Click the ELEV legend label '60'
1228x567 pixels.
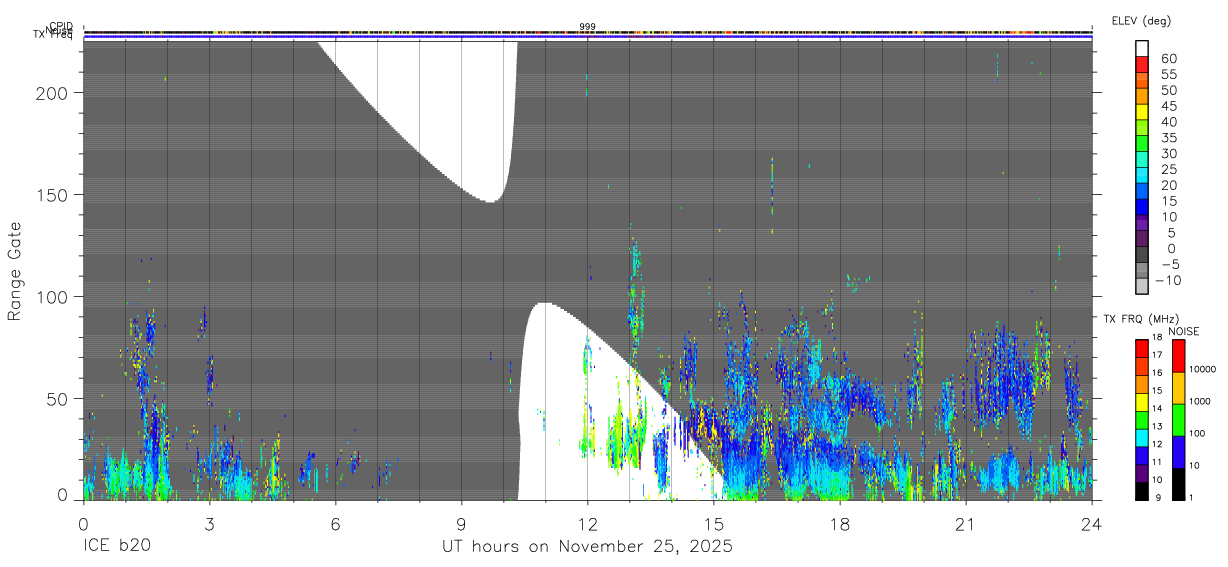pyautogui.click(x=1168, y=58)
